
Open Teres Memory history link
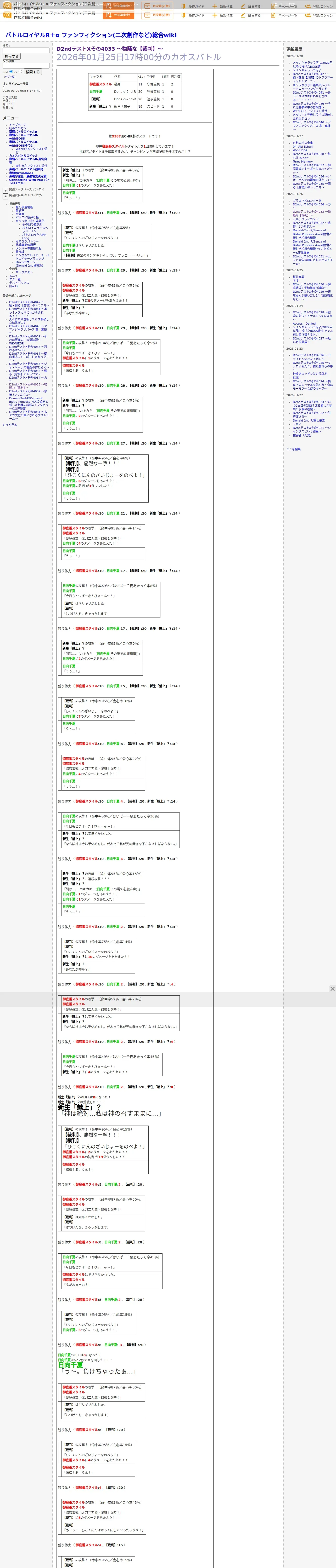pyautogui.click(x=303, y=161)
